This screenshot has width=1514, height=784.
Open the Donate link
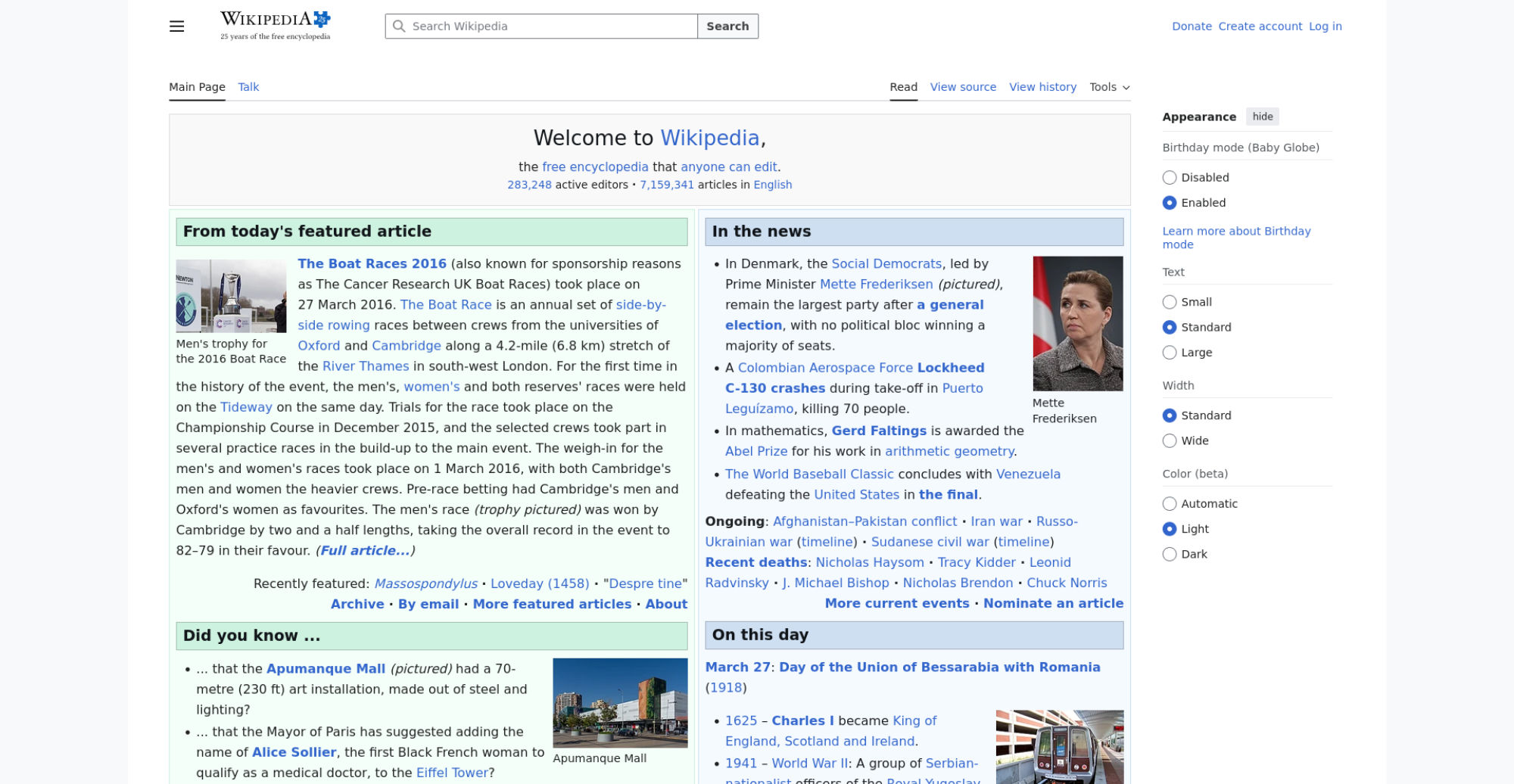click(x=1192, y=26)
